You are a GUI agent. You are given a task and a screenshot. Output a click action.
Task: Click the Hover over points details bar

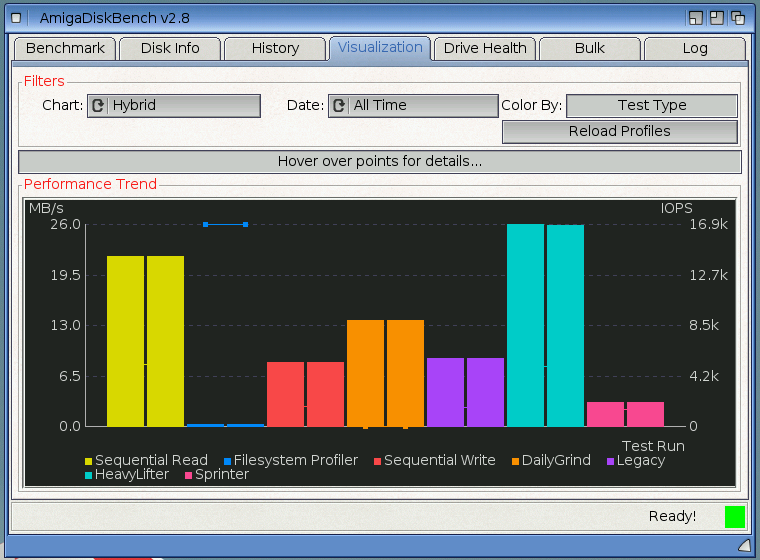(x=380, y=162)
